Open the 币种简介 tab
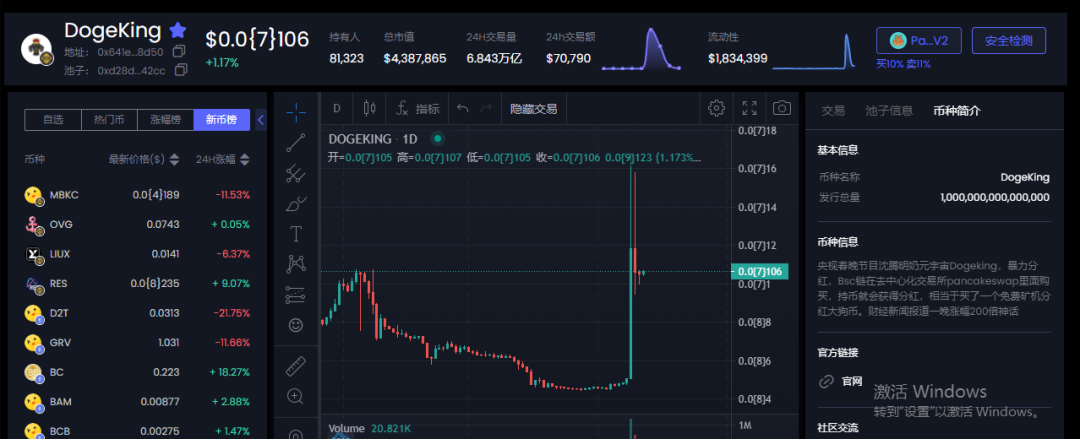Screen dimensions: 1080x439 click(x=957, y=110)
